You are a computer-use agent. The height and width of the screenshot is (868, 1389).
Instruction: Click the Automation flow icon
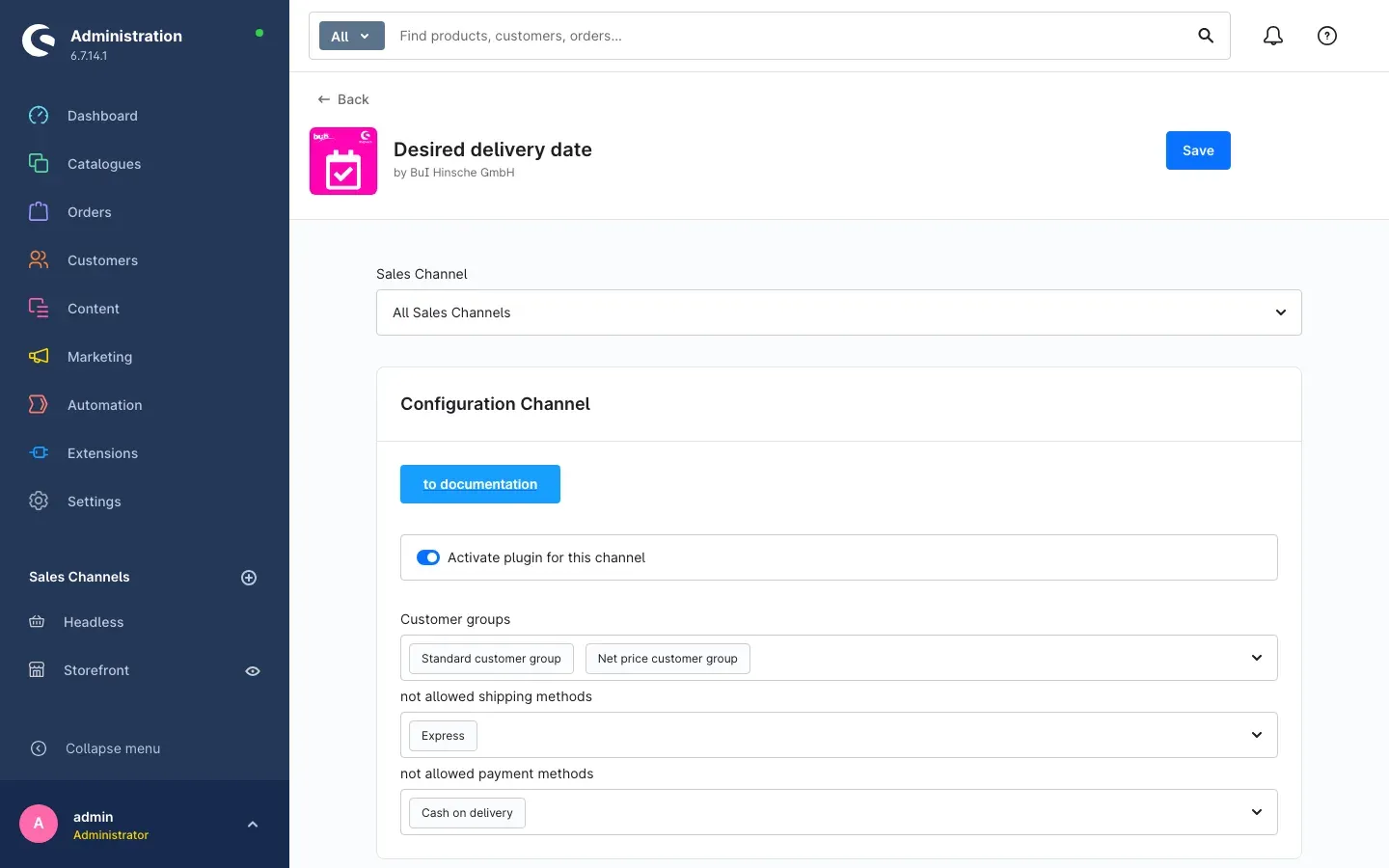point(39,405)
